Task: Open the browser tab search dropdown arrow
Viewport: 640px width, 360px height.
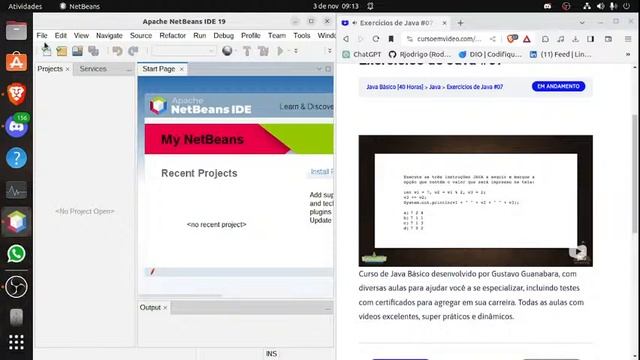Action: 582,22
